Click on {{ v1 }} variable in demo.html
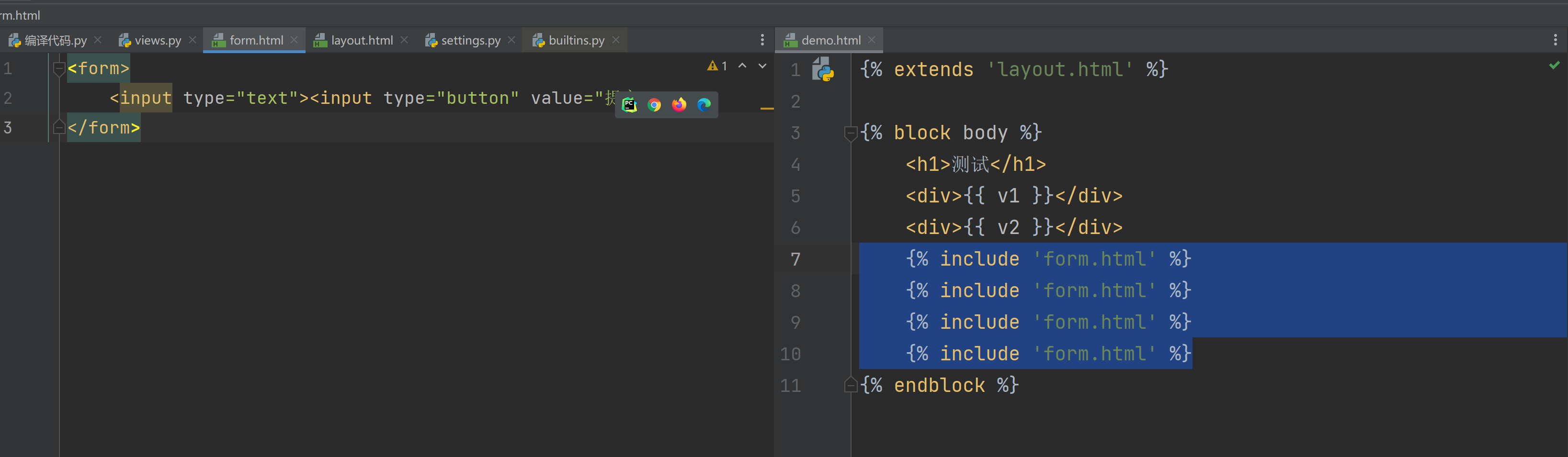 (x=1009, y=196)
